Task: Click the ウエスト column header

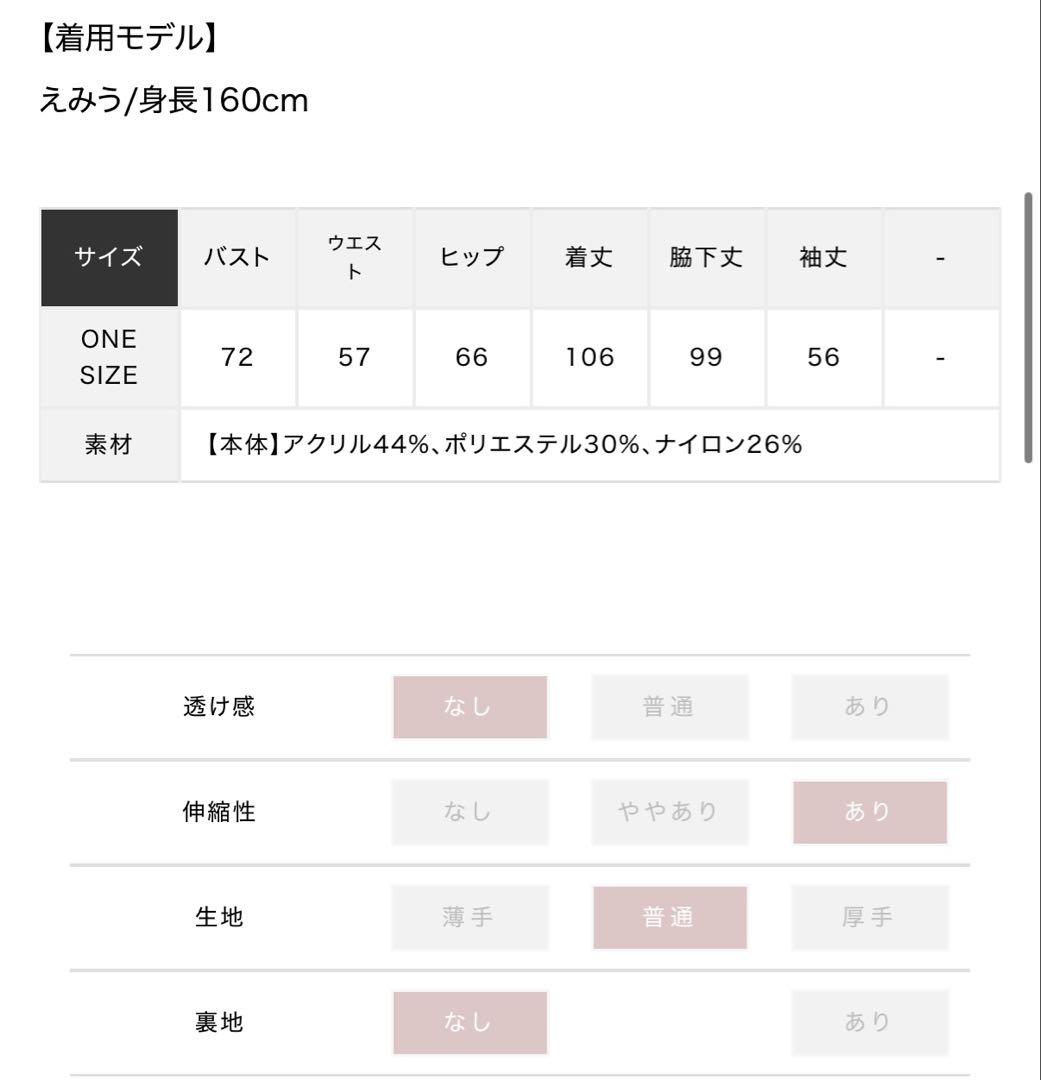Action: coord(355,258)
